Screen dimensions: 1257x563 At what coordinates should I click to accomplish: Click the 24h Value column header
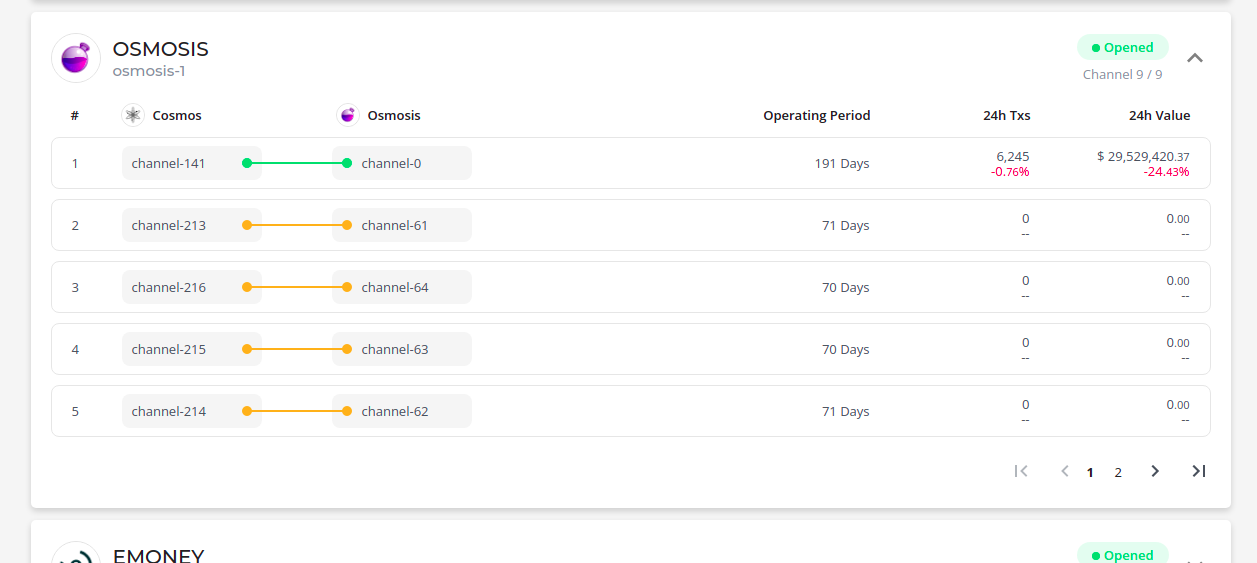(1159, 115)
